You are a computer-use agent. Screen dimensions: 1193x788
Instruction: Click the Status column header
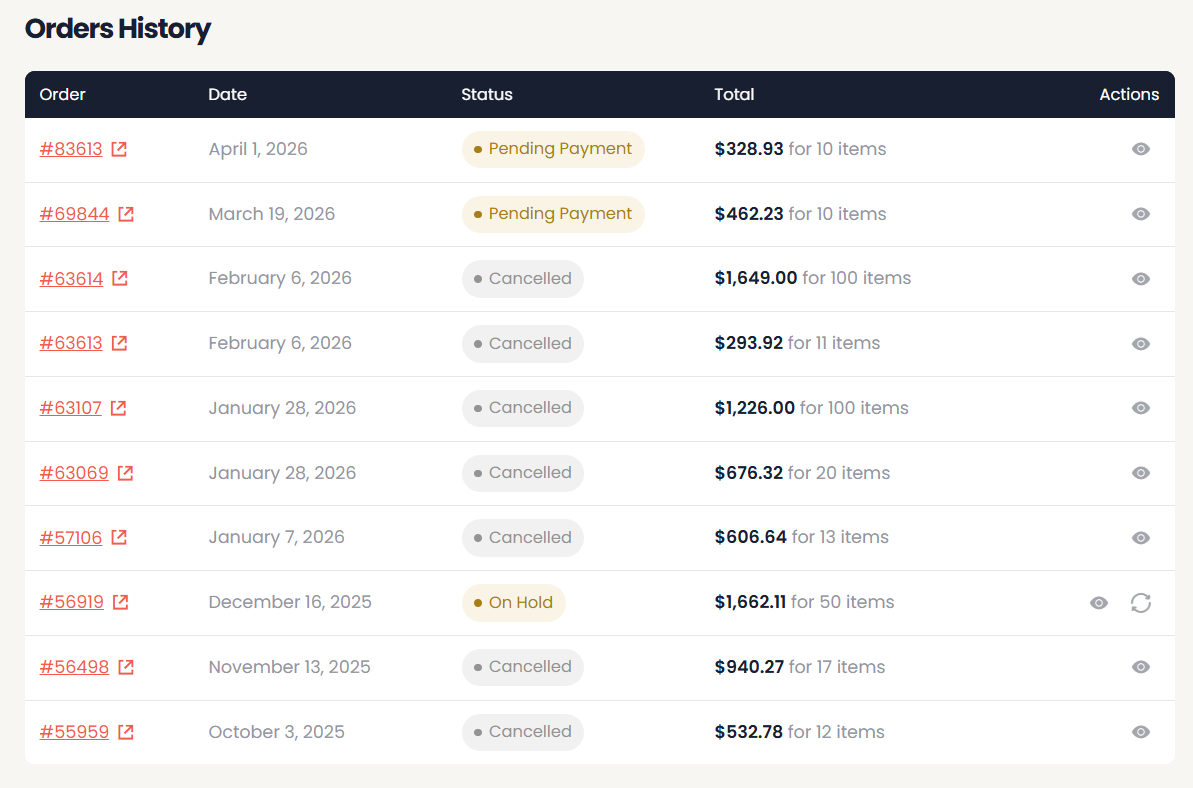tap(487, 94)
